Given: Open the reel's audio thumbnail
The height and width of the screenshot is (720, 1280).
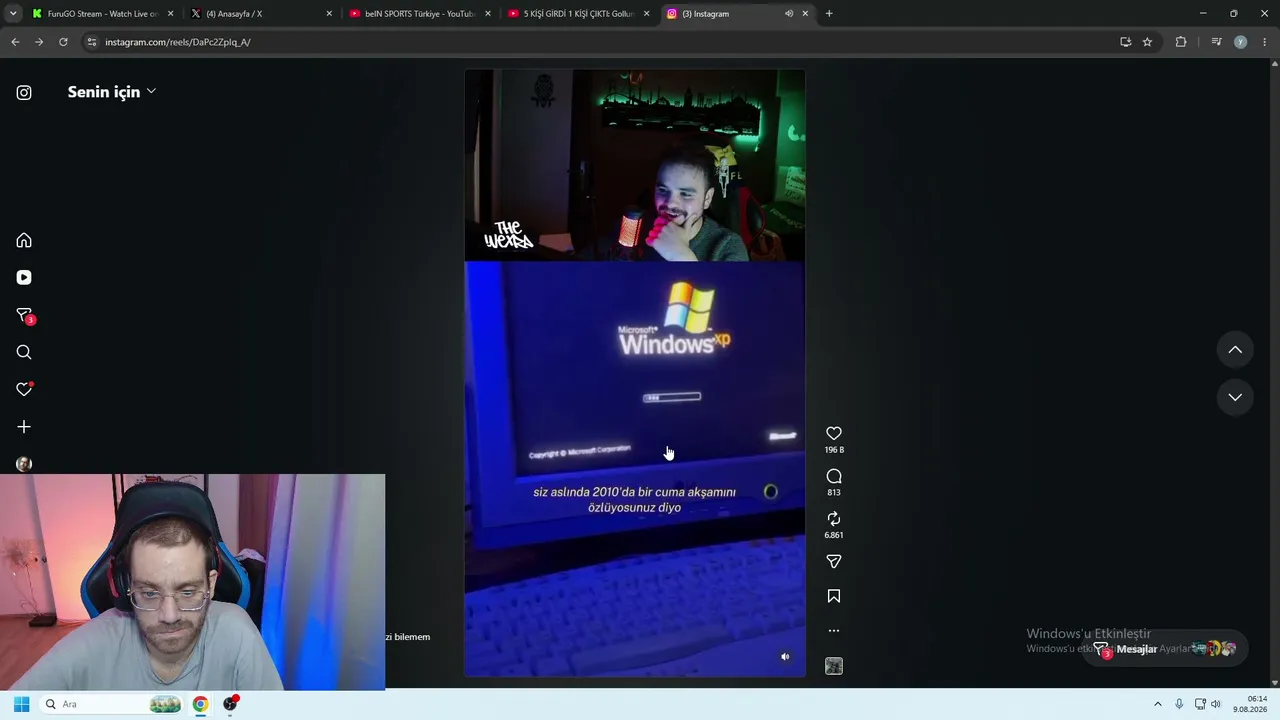Looking at the screenshot, I should (x=834, y=667).
